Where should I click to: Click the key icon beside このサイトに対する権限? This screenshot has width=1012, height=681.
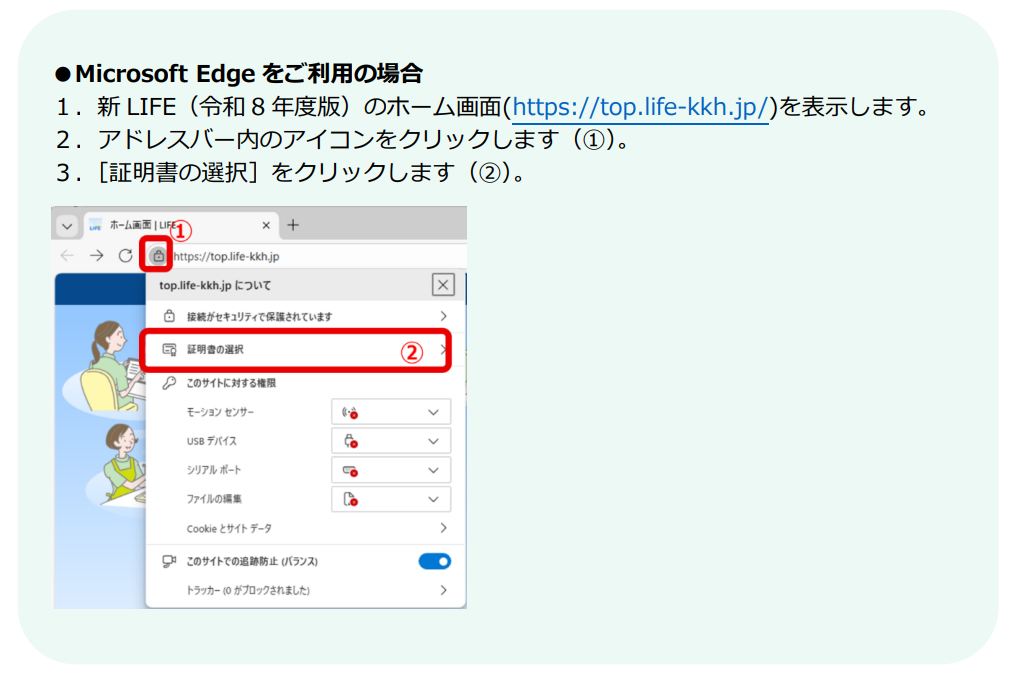pyautogui.click(x=169, y=383)
